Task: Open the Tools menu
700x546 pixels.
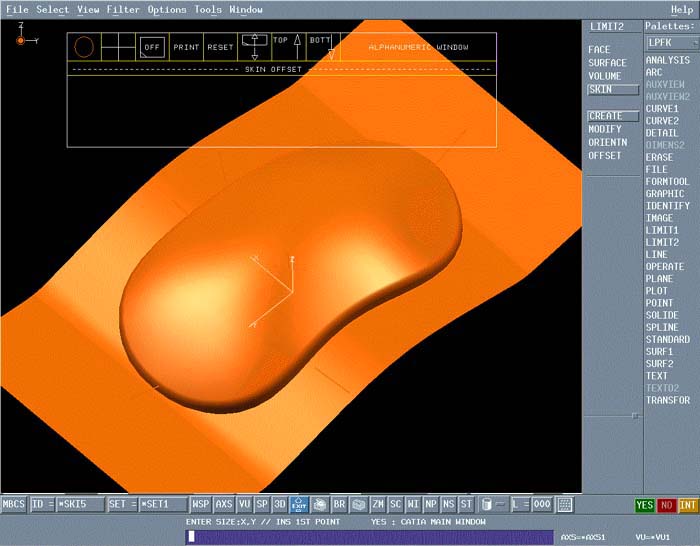Action: 208,10
